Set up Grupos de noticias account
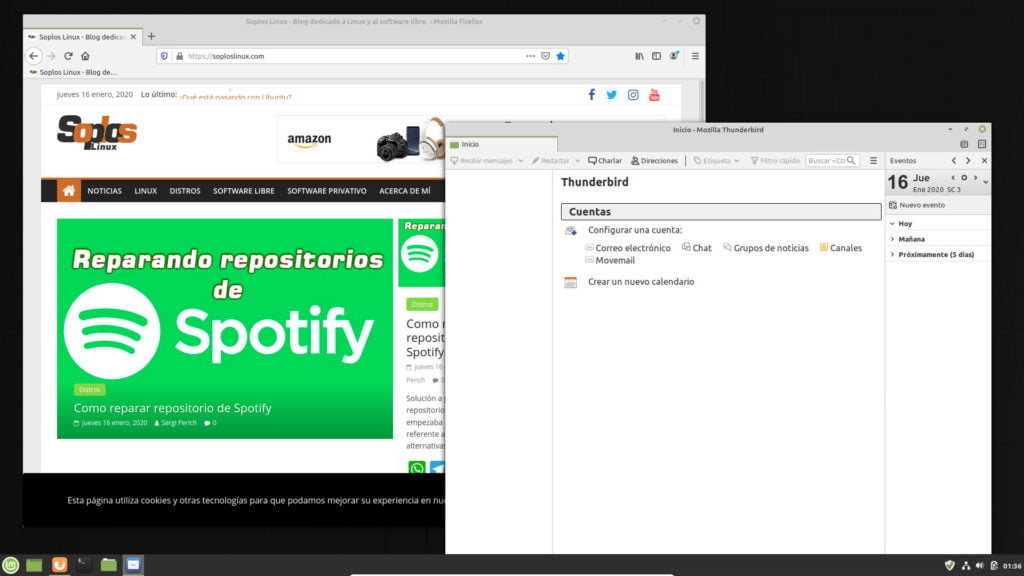1024x576 pixels. (765, 248)
